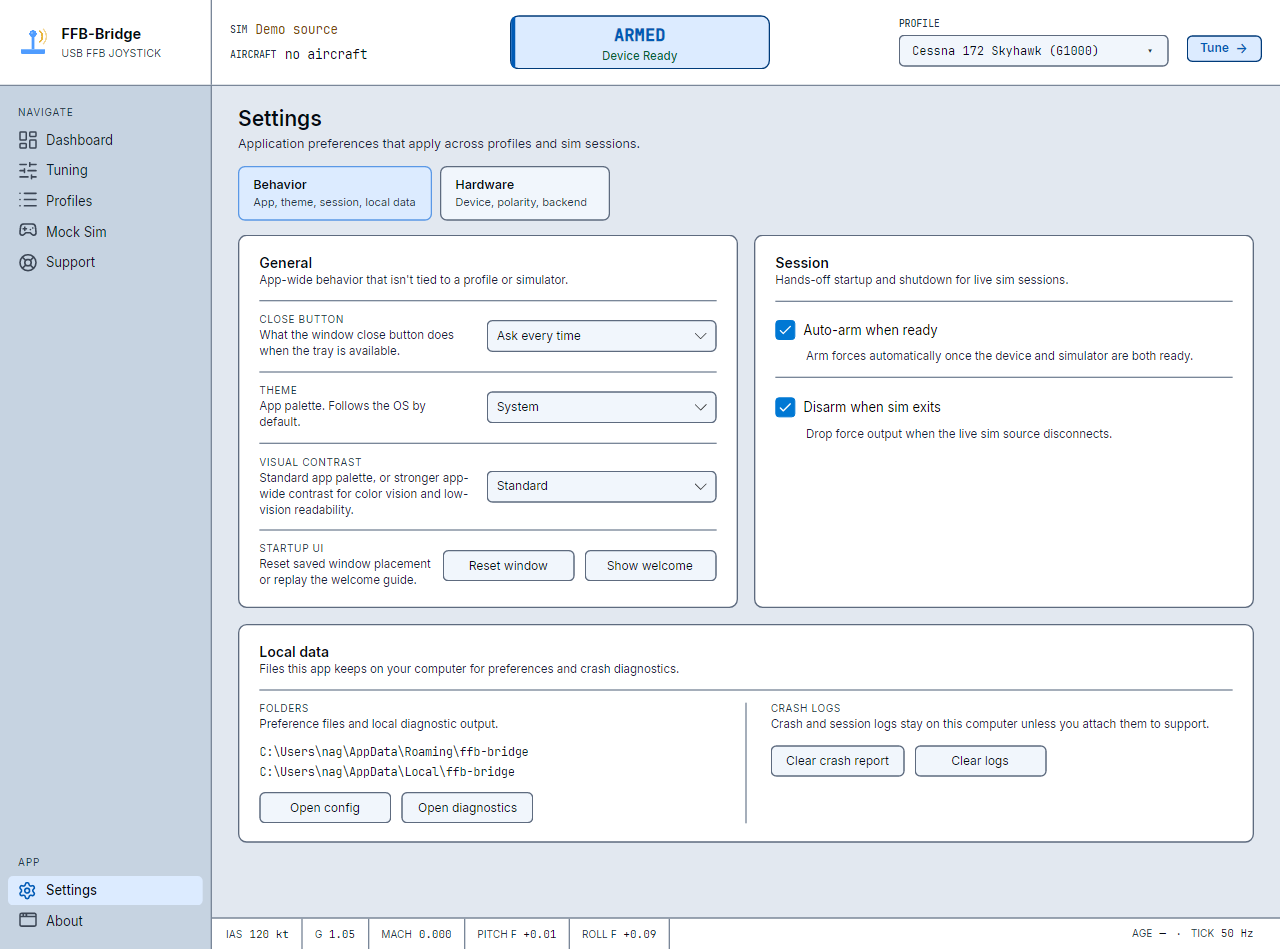Click the SIM Demo source label
This screenshot has height=949, width=1280.
point(284,30)
